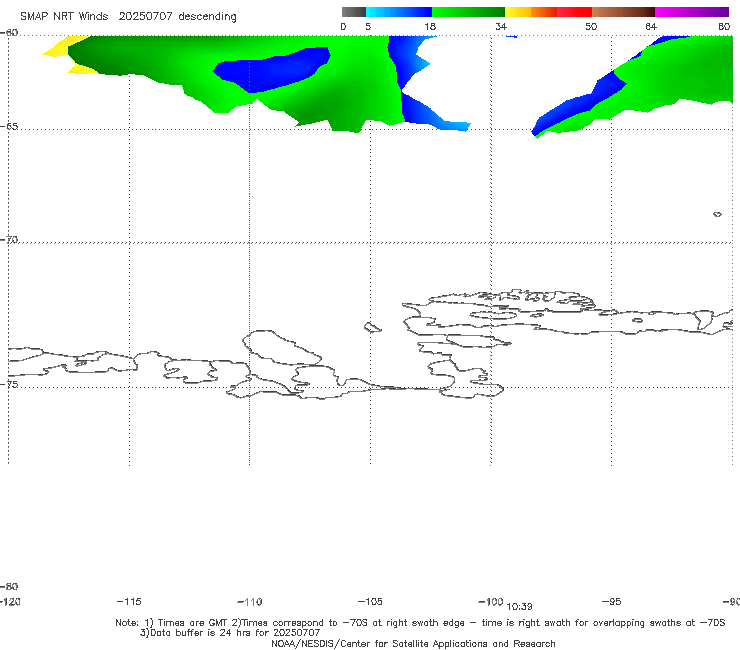Screen dimensions: 740x650
Task: Click the red segment of the color bar
Action: point(574,12)
